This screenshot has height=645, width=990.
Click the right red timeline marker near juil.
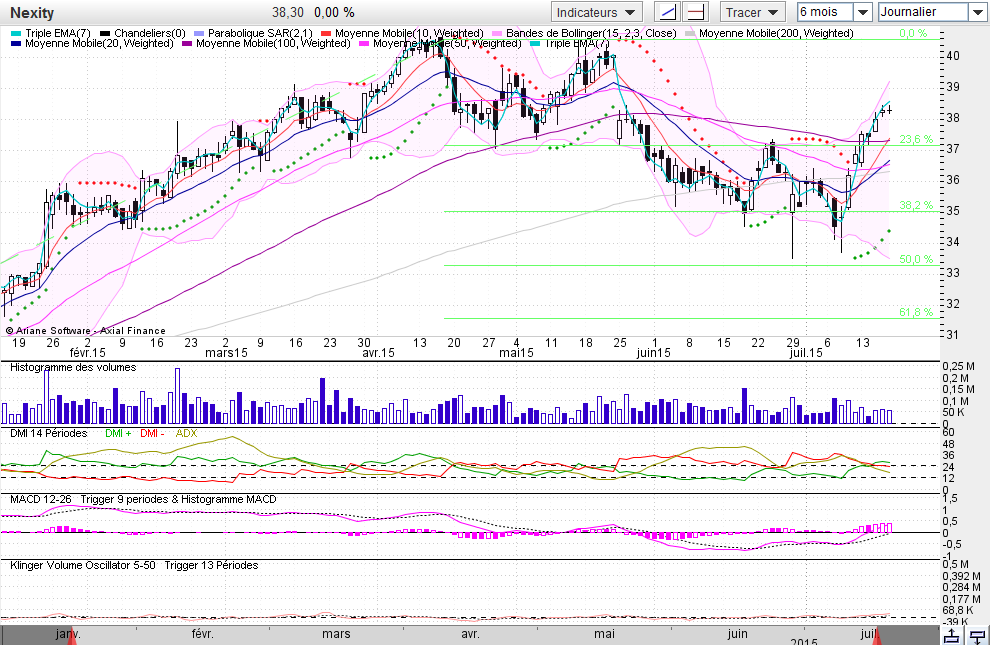[x=878, y=637]
